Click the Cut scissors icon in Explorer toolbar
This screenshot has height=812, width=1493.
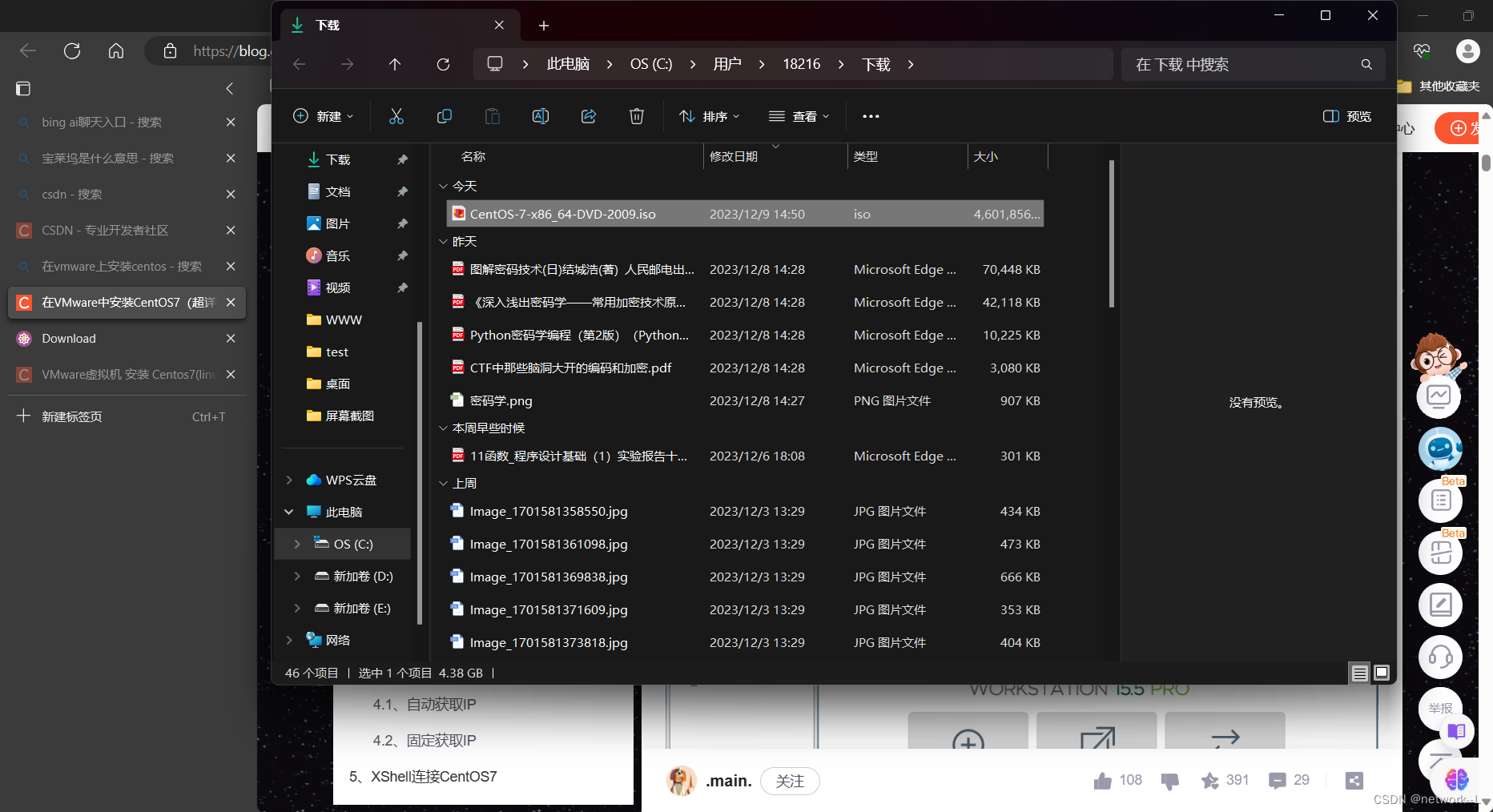[x=396, y=116]
